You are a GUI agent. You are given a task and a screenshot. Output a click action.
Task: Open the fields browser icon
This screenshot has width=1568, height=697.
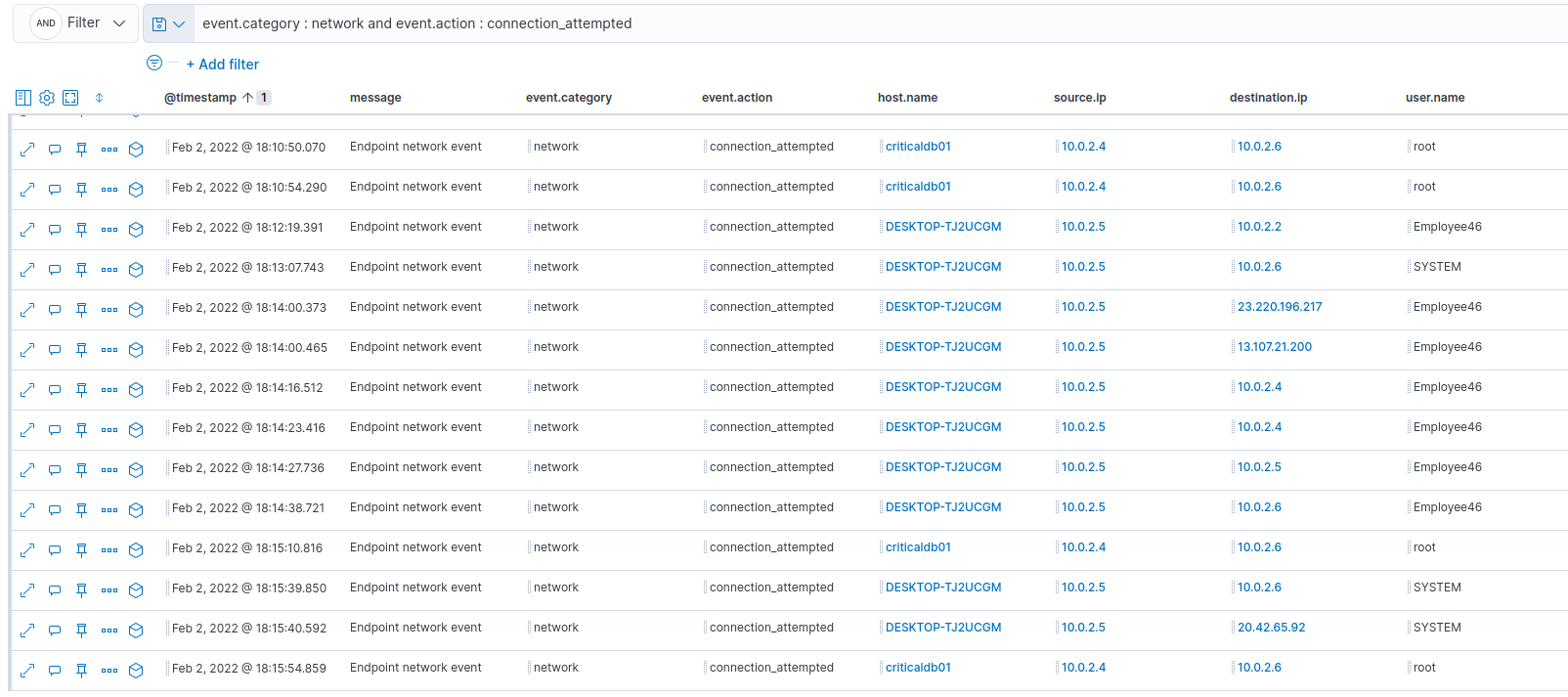coord(23,98)
